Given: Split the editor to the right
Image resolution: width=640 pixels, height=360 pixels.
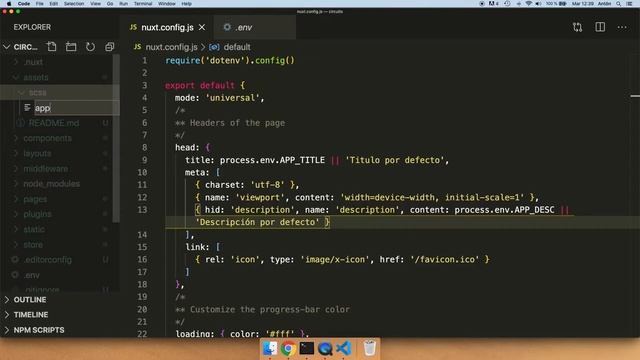Looking at the screenshot, I should [600, 27].
